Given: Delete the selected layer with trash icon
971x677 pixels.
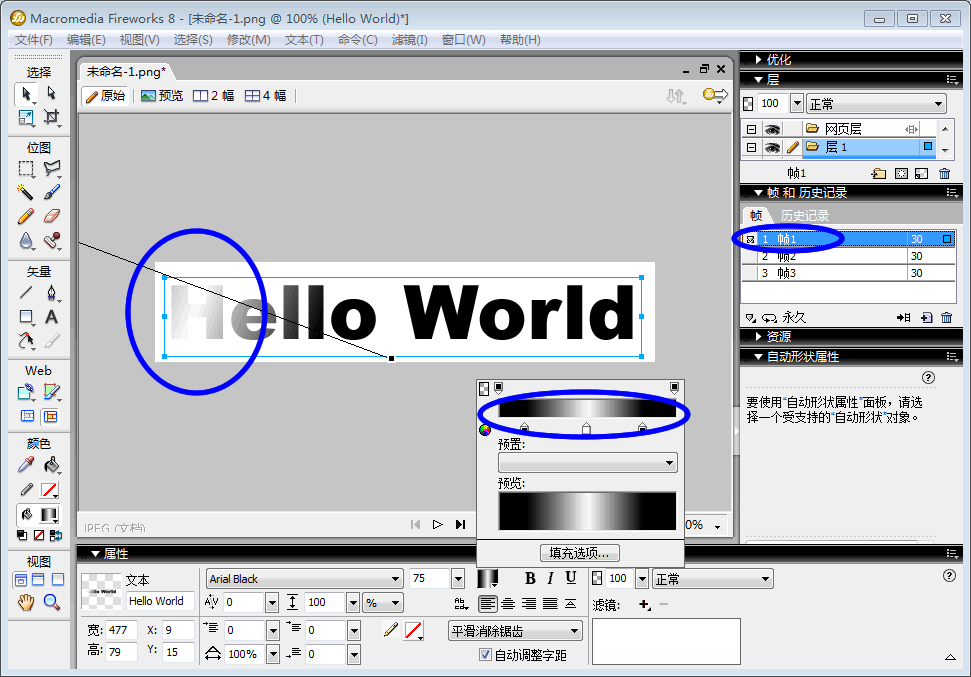Looking at the screenshot, I should pyautogui.click(x=945, y=173).
